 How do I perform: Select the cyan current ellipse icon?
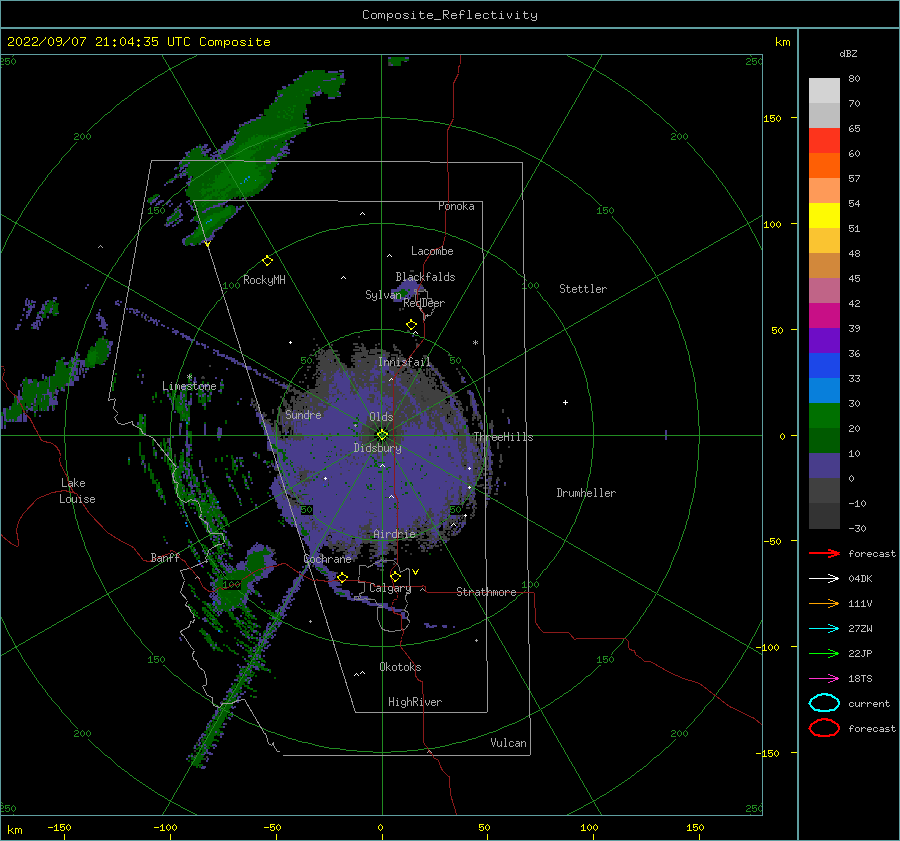(x=824, y=703)
